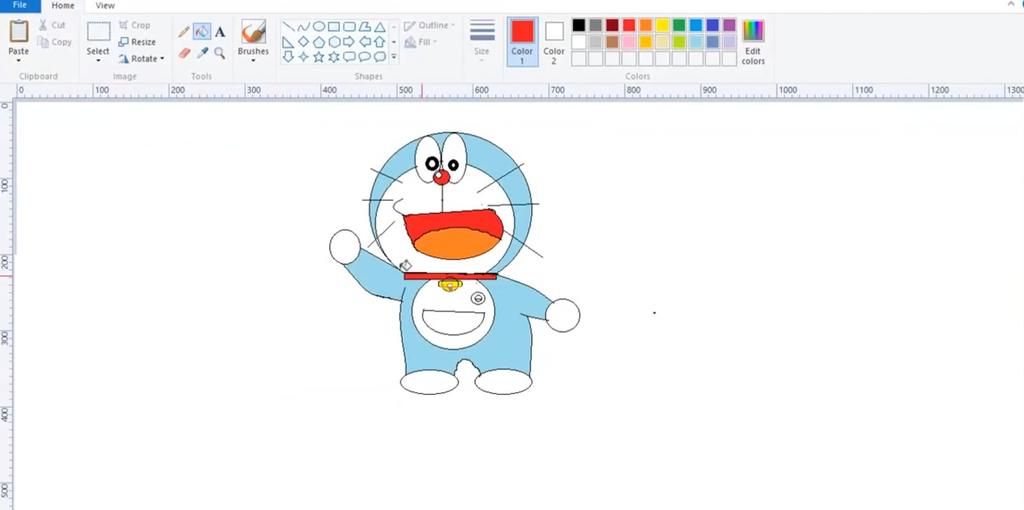Screen dimensions: 1024x510
Task: Click the Crop button
Action: click(135, 25)
